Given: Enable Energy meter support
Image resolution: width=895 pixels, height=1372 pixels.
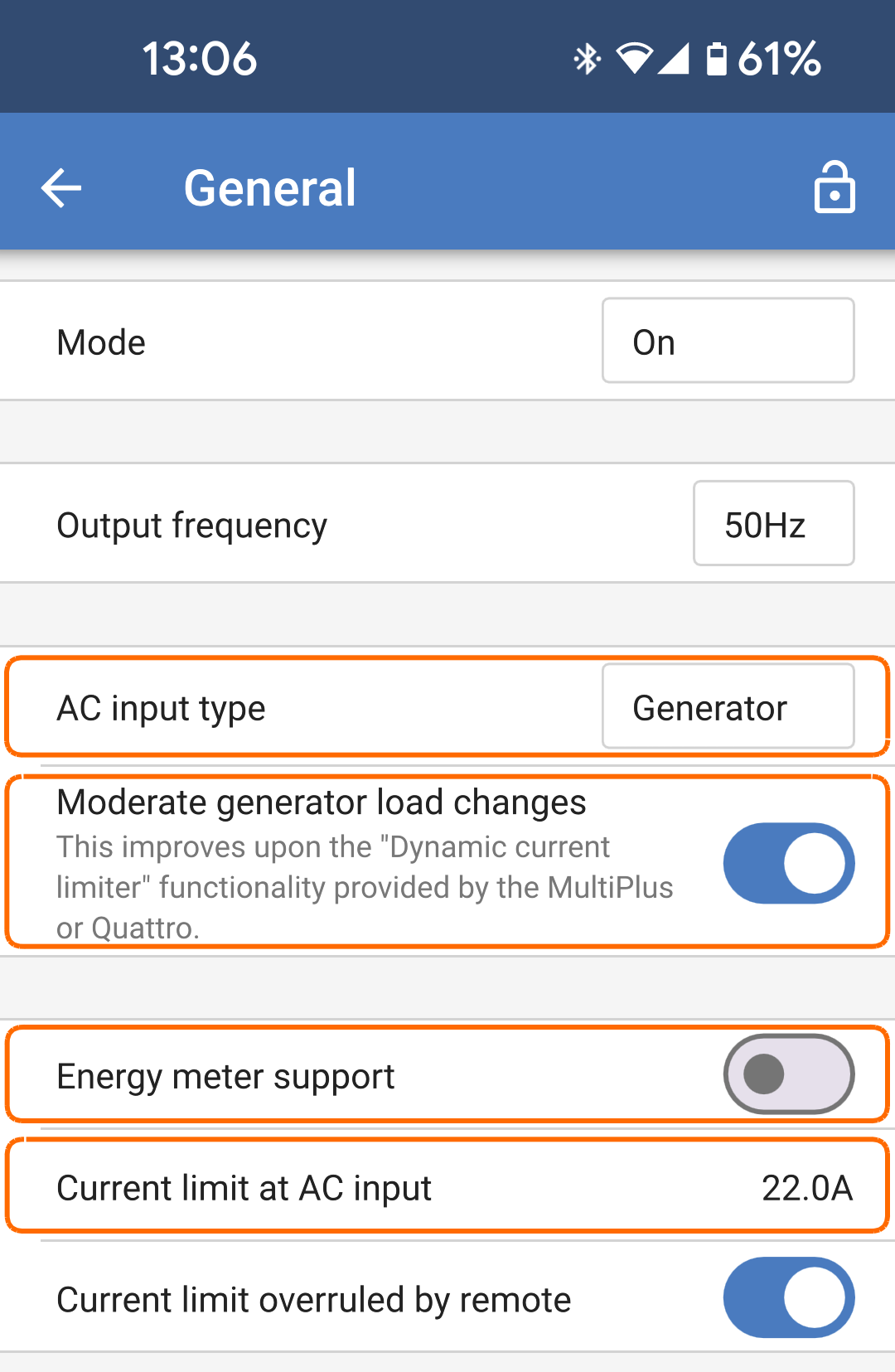Looking at the screenshot, I should [787, 1074].
